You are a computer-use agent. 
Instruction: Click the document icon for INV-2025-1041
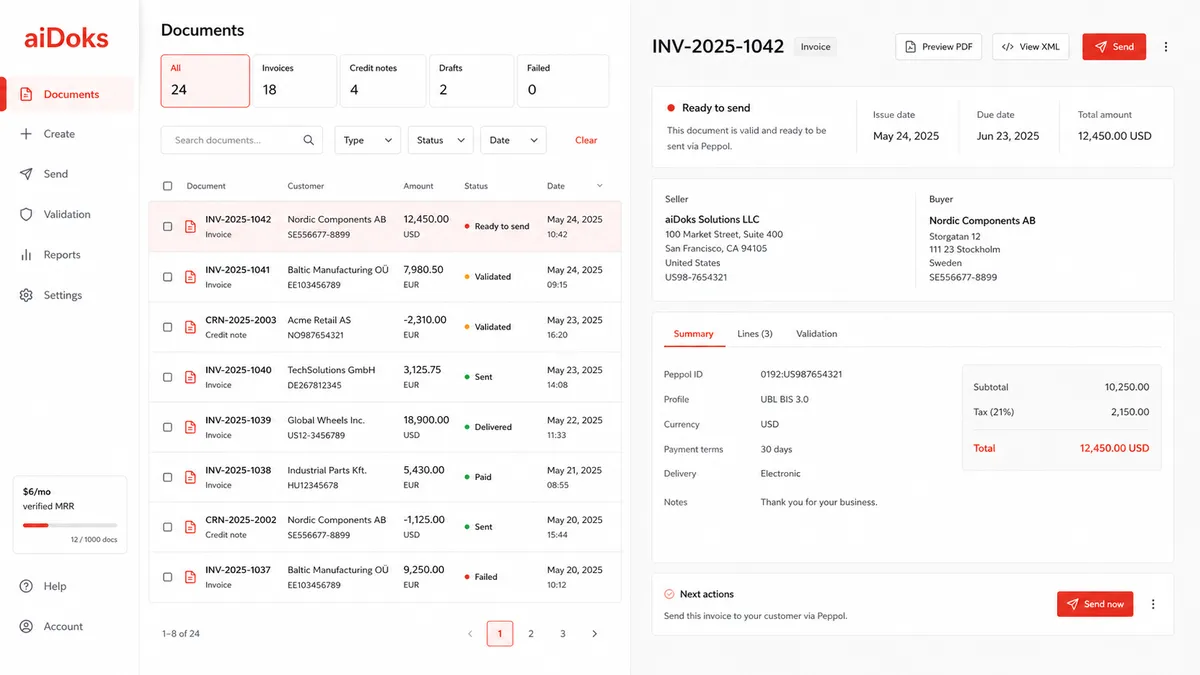(190, 277)
